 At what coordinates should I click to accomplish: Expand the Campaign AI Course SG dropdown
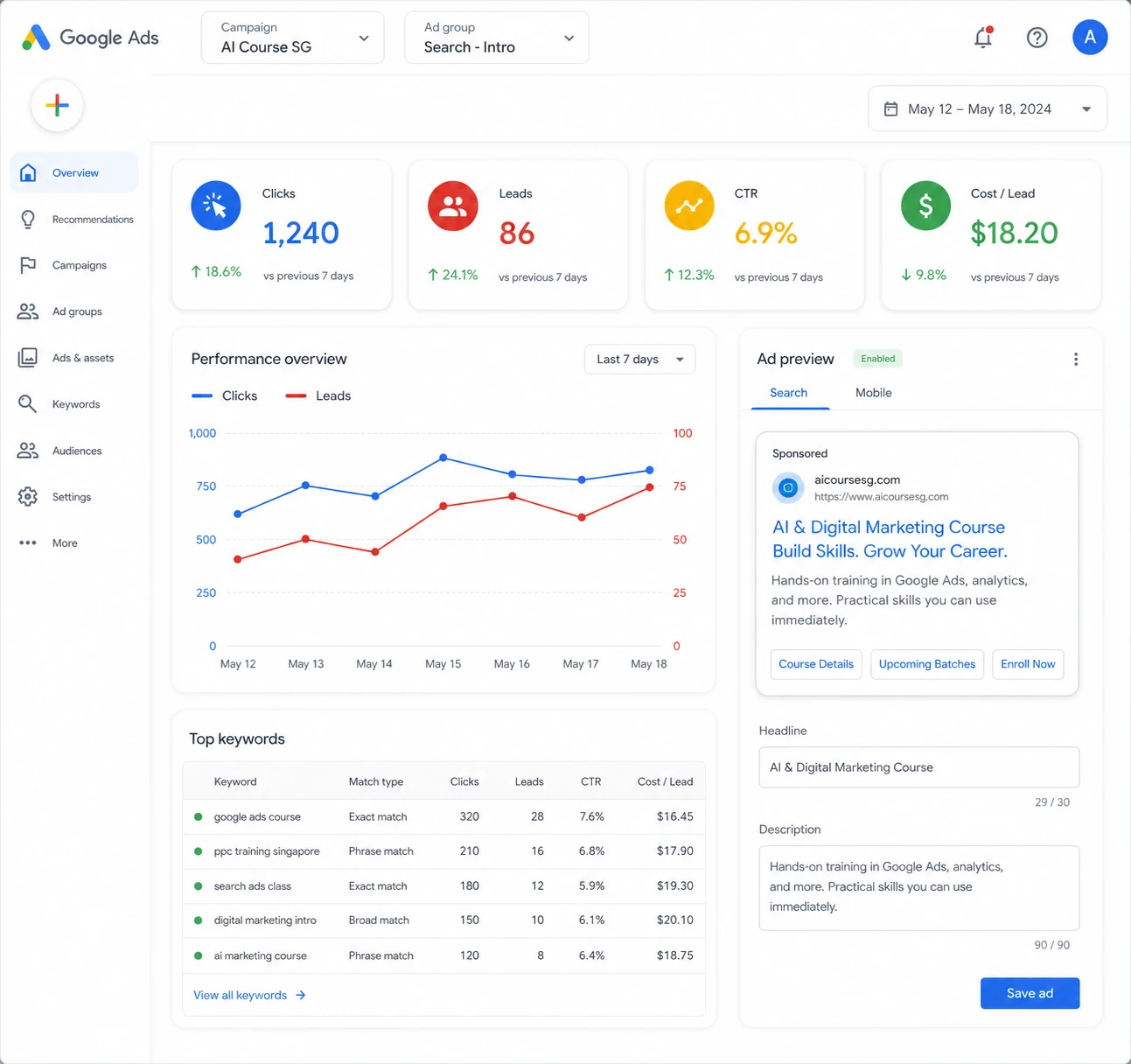(292, 38)
